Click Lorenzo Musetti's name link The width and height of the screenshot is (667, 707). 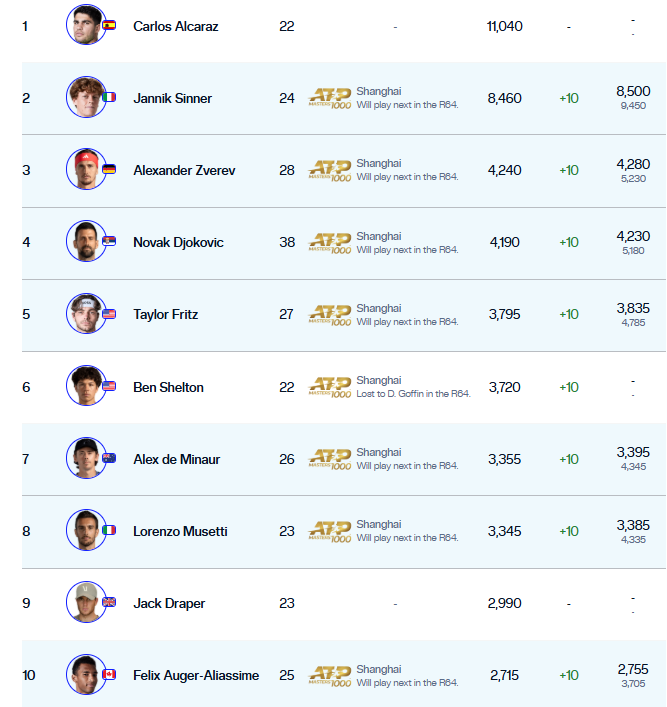pyautogui.click(x=180, y=531)
